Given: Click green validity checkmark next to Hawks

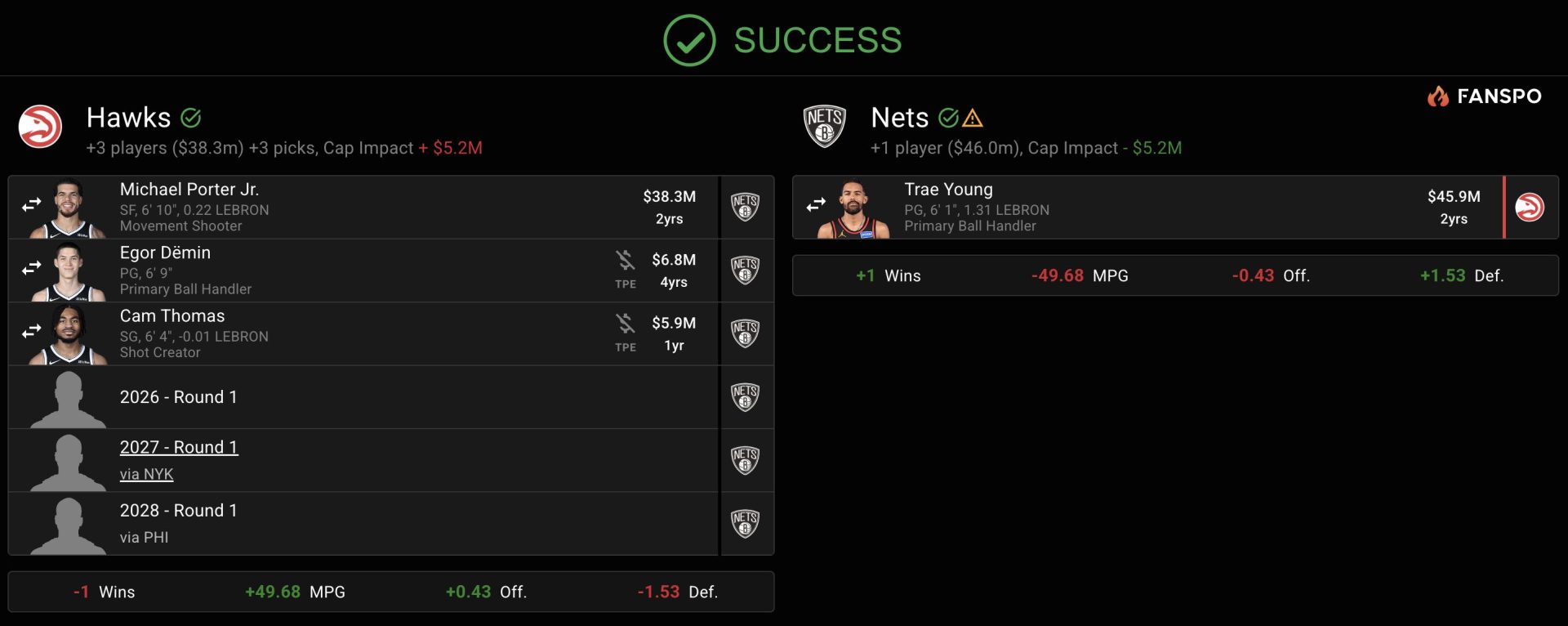Looking at the screenshot, I should click(191, 118).
